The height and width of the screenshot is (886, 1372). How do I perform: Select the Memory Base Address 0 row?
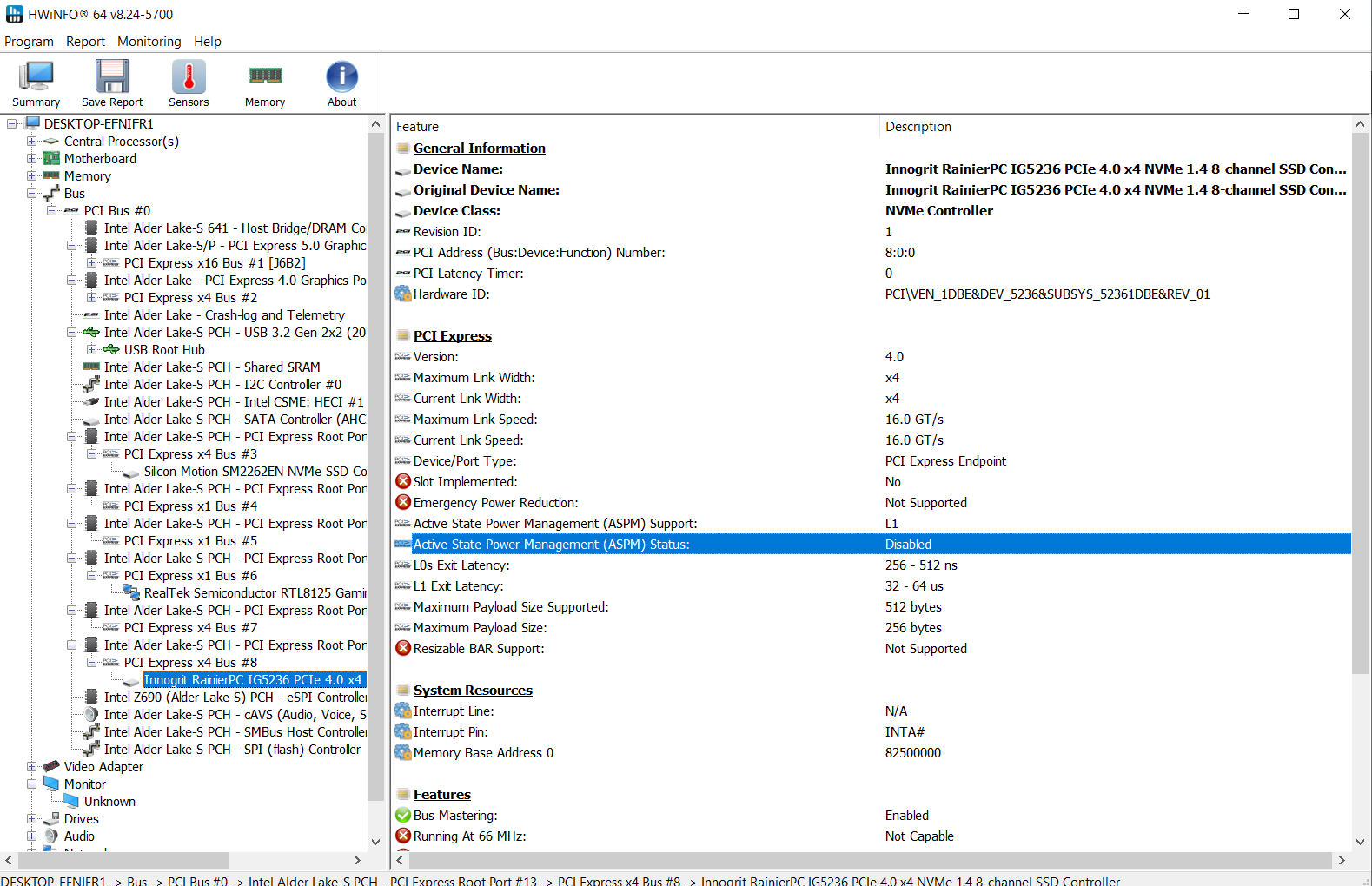tap(872, 752)
